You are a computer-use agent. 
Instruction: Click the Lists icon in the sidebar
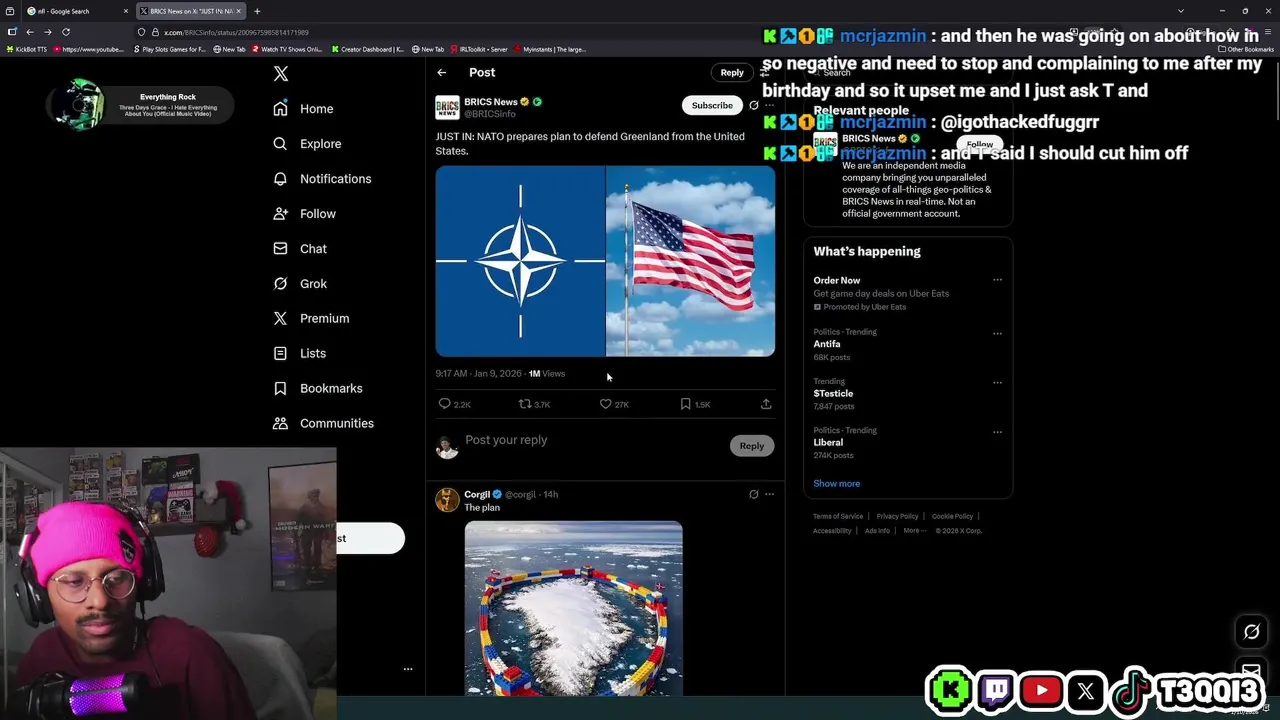(x=281, y=354)
